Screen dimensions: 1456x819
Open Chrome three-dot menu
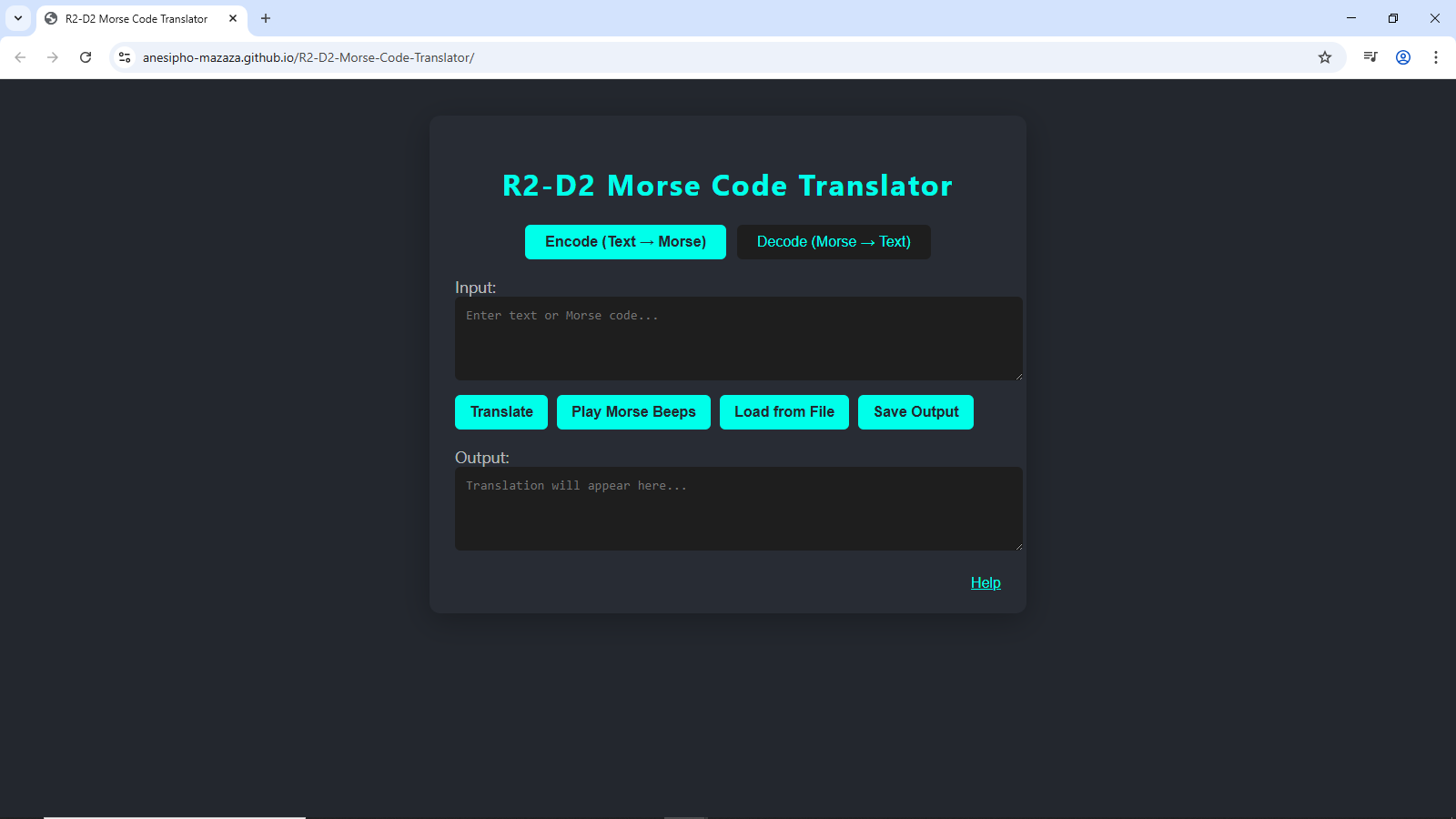tap(1436, 57)
